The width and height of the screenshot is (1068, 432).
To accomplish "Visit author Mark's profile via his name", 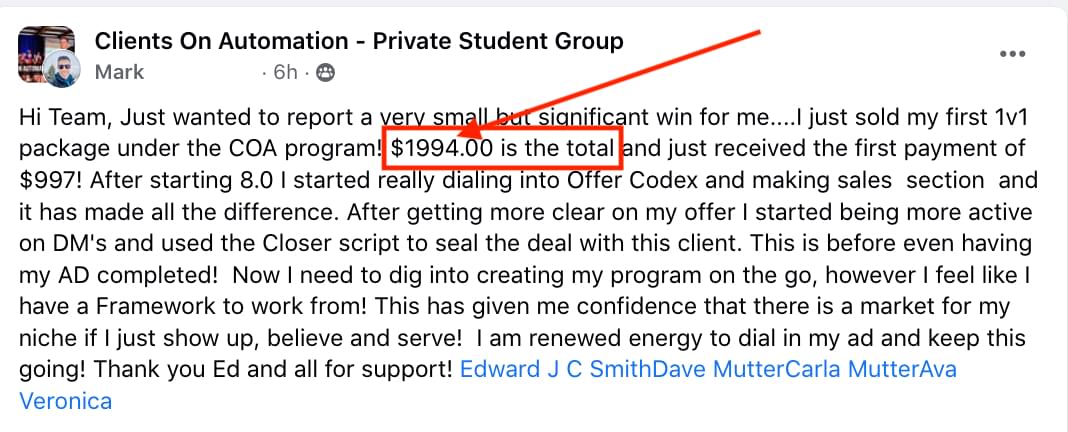I will (120, 72).
